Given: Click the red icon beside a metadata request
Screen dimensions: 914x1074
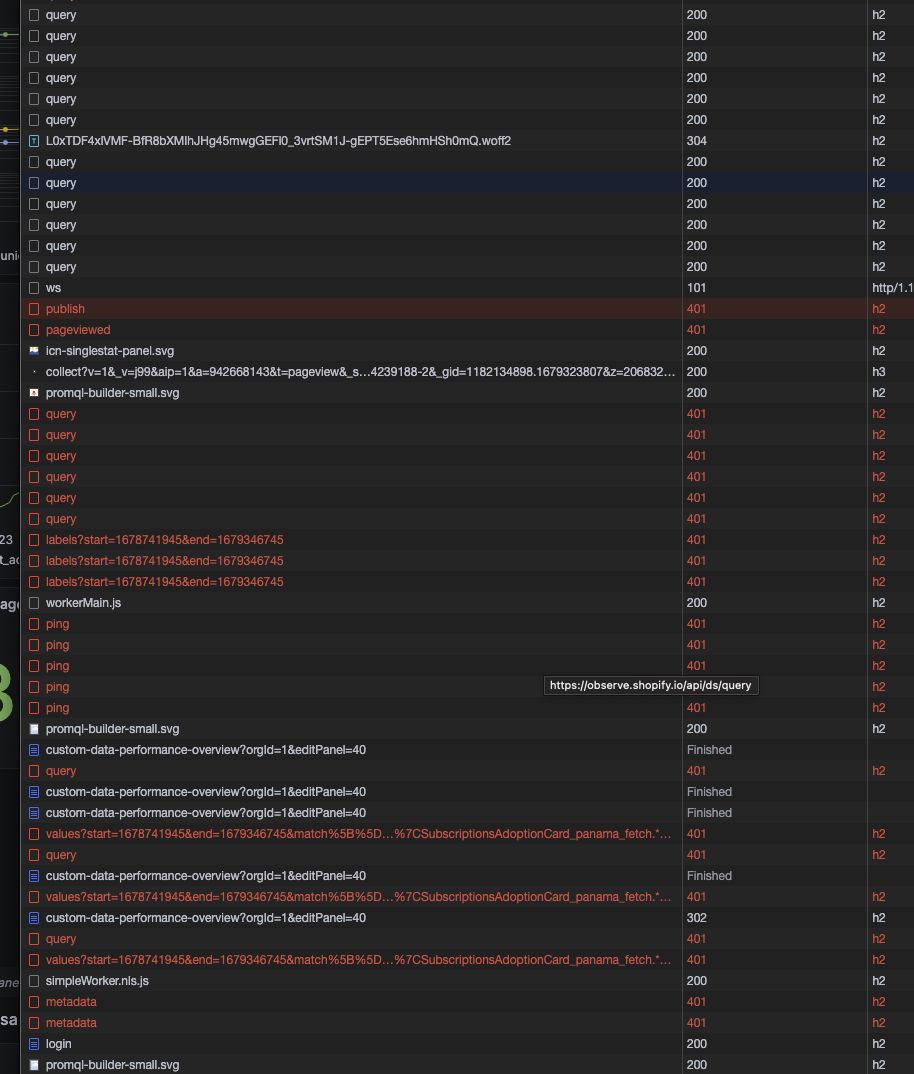Looking at the screenshot, I should point(33,1001).
